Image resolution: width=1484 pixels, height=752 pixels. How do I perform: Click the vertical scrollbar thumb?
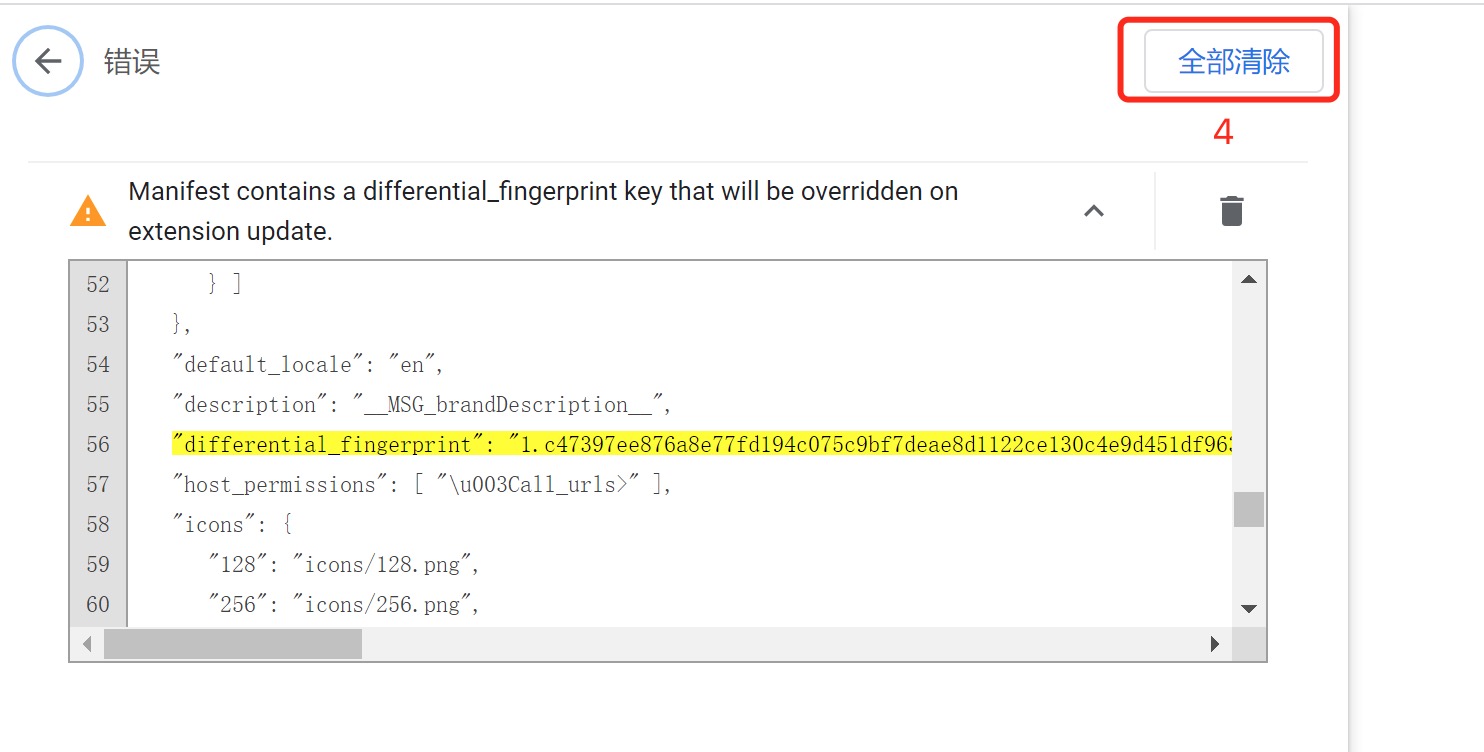click(x=1248, y=509)
